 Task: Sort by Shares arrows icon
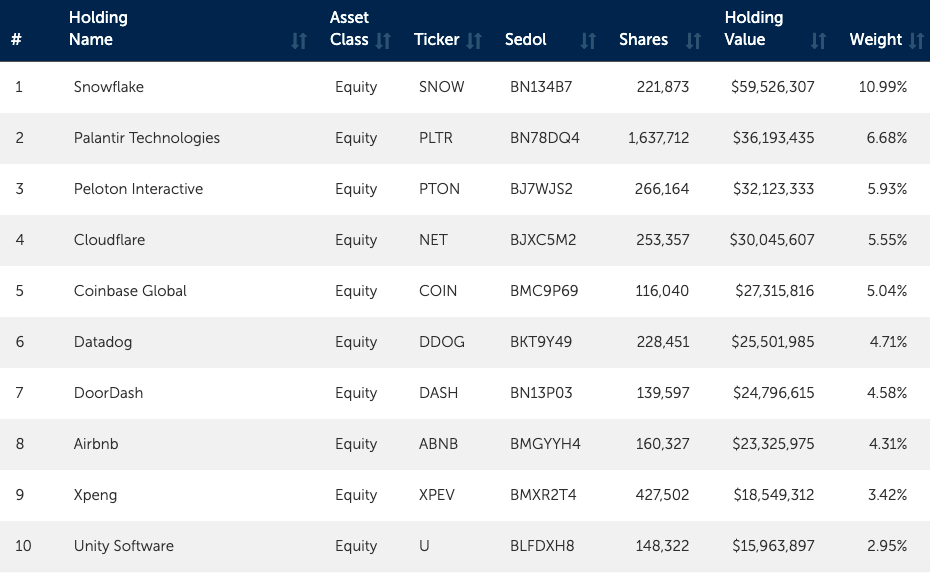click(694, 40)
